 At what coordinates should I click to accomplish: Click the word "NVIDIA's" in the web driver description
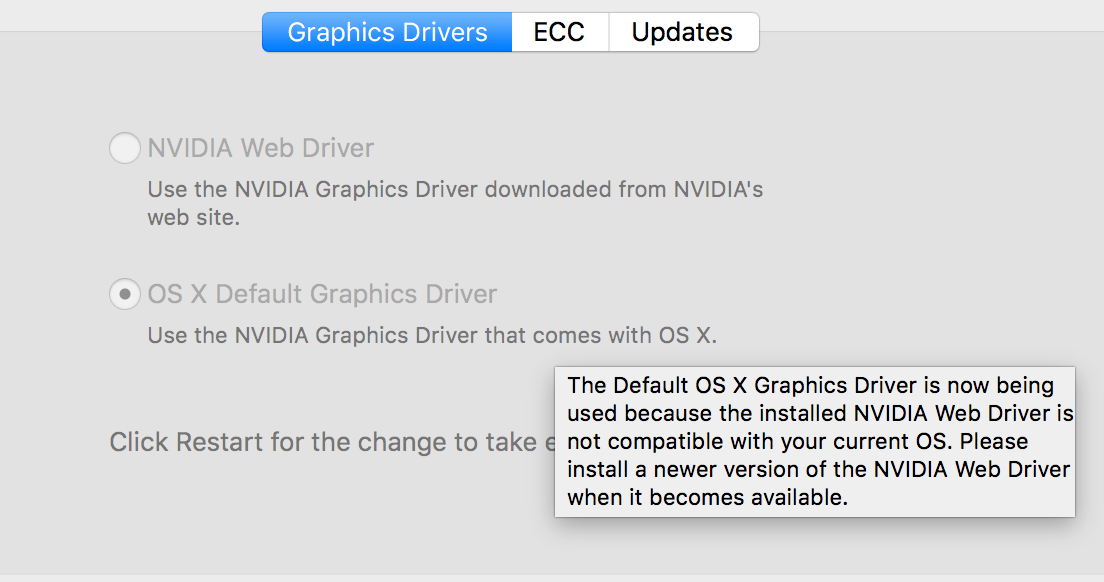point(718,189)
